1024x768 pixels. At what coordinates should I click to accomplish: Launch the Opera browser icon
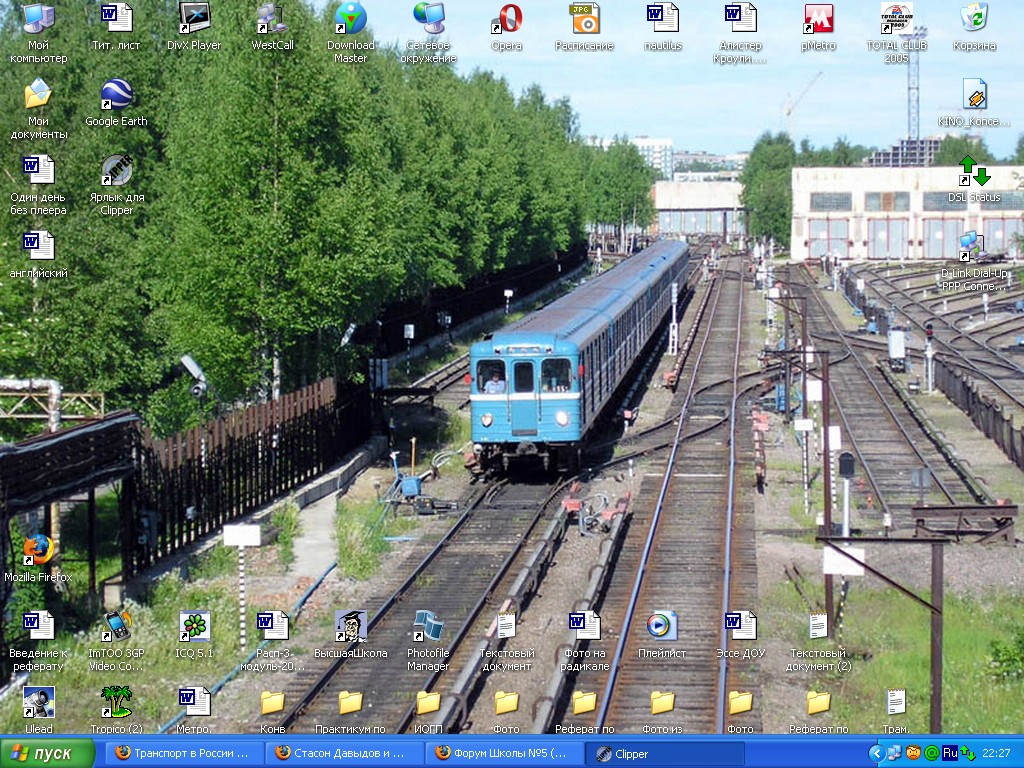click(x=506, y=19)
